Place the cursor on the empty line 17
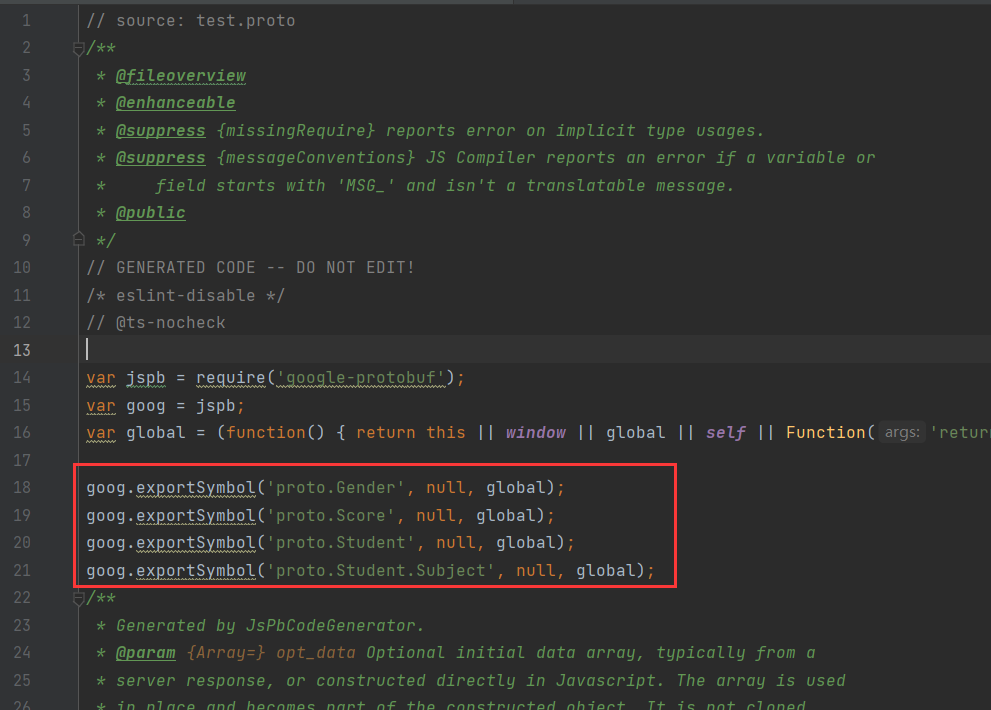The height and width of the screenshot is (710, 991). (x=535, y=460)
